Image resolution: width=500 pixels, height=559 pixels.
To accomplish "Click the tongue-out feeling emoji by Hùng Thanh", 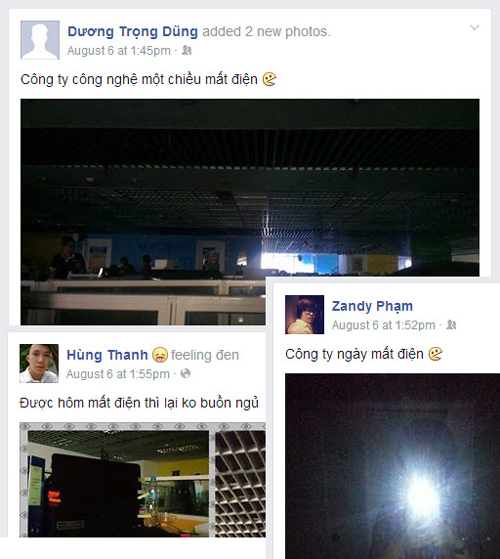I will pos(160,355).
